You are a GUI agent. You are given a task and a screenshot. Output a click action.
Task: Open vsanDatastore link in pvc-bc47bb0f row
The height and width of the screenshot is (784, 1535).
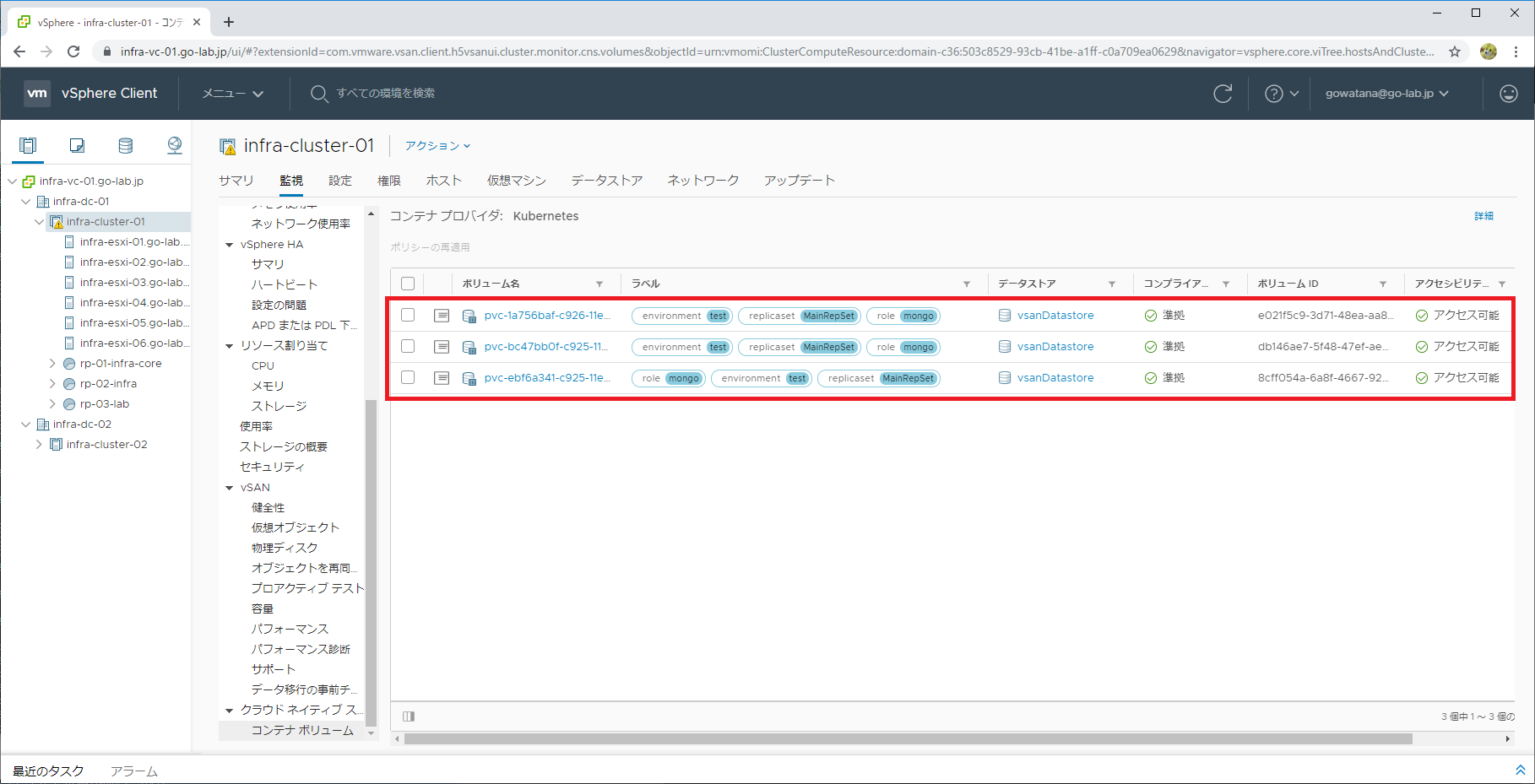(x=1055, y=347)
